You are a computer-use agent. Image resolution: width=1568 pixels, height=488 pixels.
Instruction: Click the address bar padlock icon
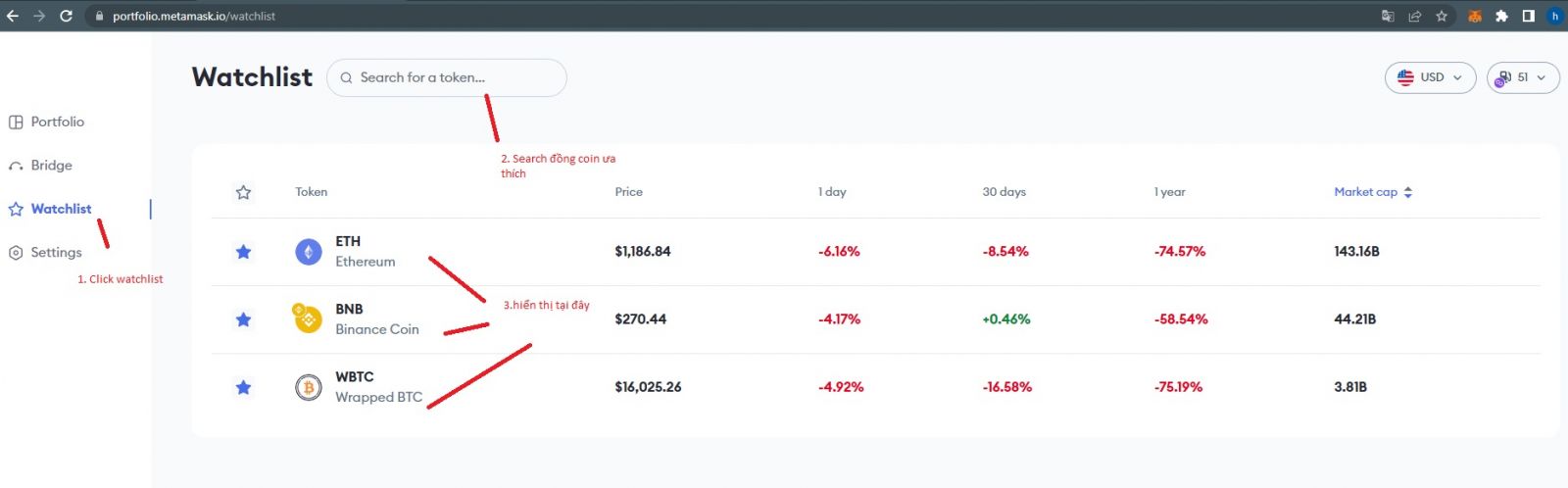(99, 16)
